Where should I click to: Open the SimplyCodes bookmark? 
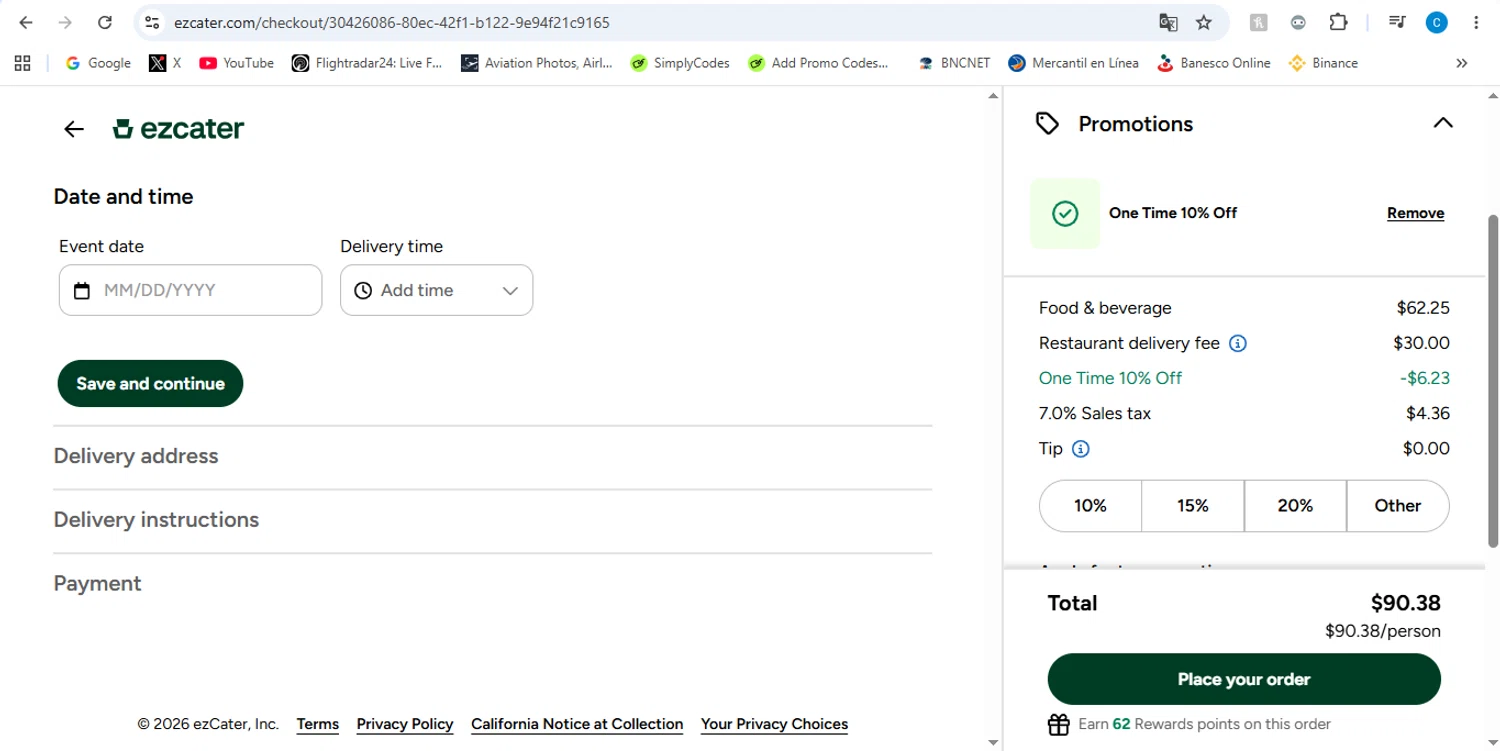(680, 63)
